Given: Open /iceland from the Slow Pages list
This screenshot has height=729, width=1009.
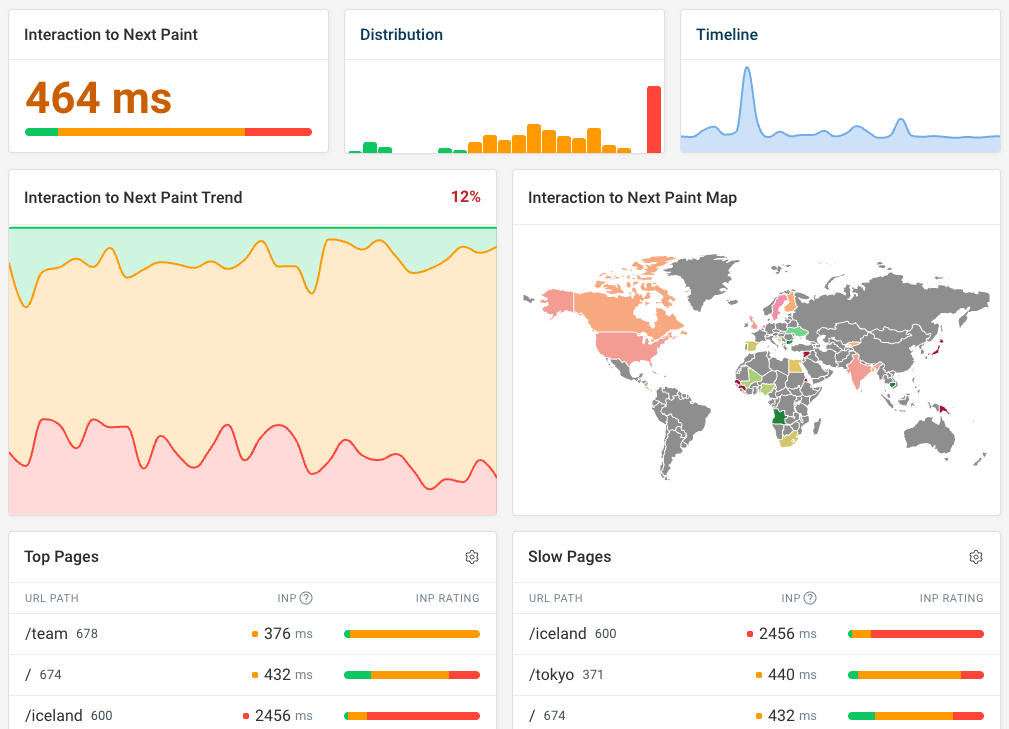Looking at the screenshot, I should click(556, 634).
